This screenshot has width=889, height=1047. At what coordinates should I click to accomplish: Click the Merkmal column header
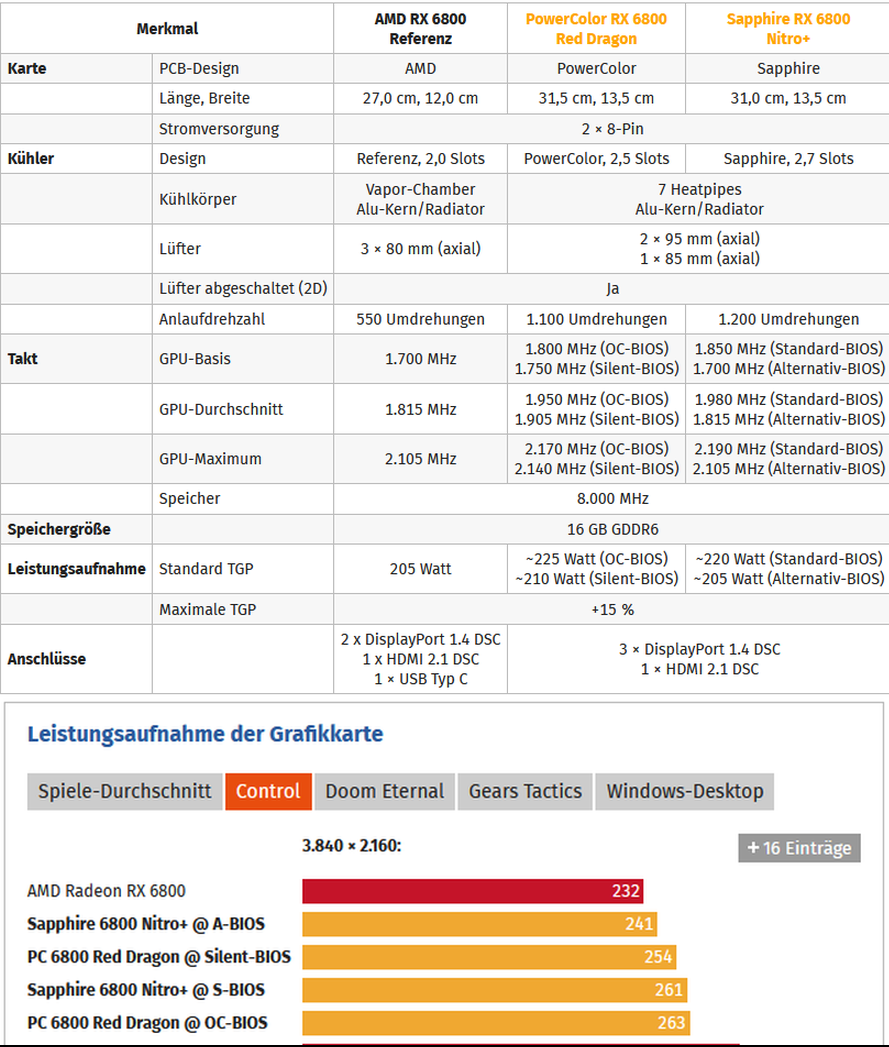coord(167,29)
